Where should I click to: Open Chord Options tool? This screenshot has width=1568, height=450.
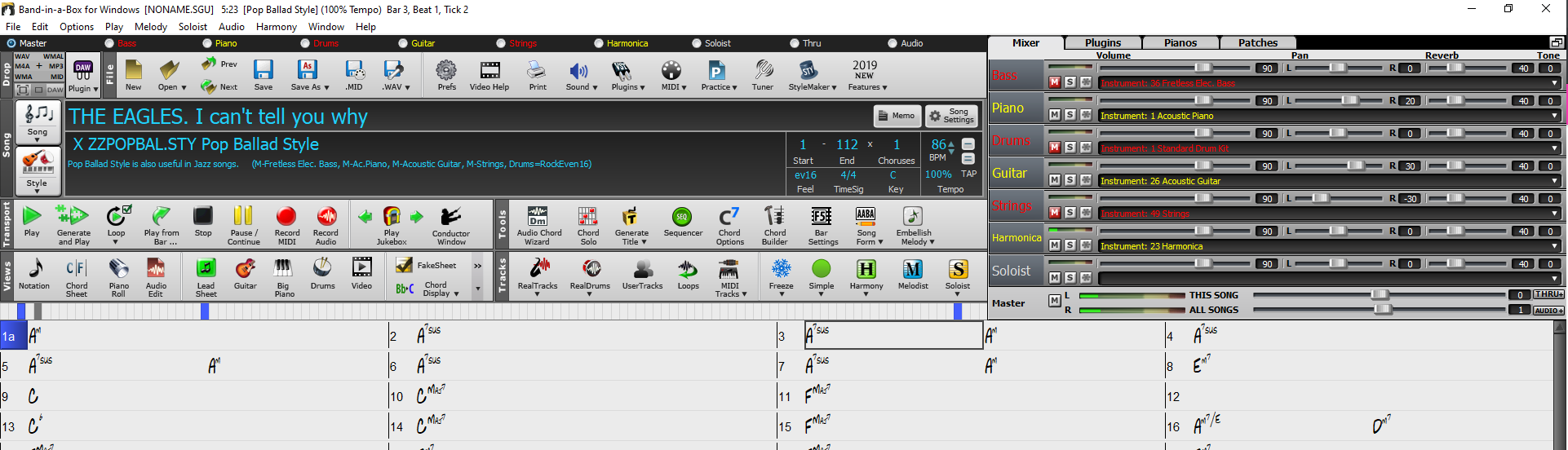point(729,224)
